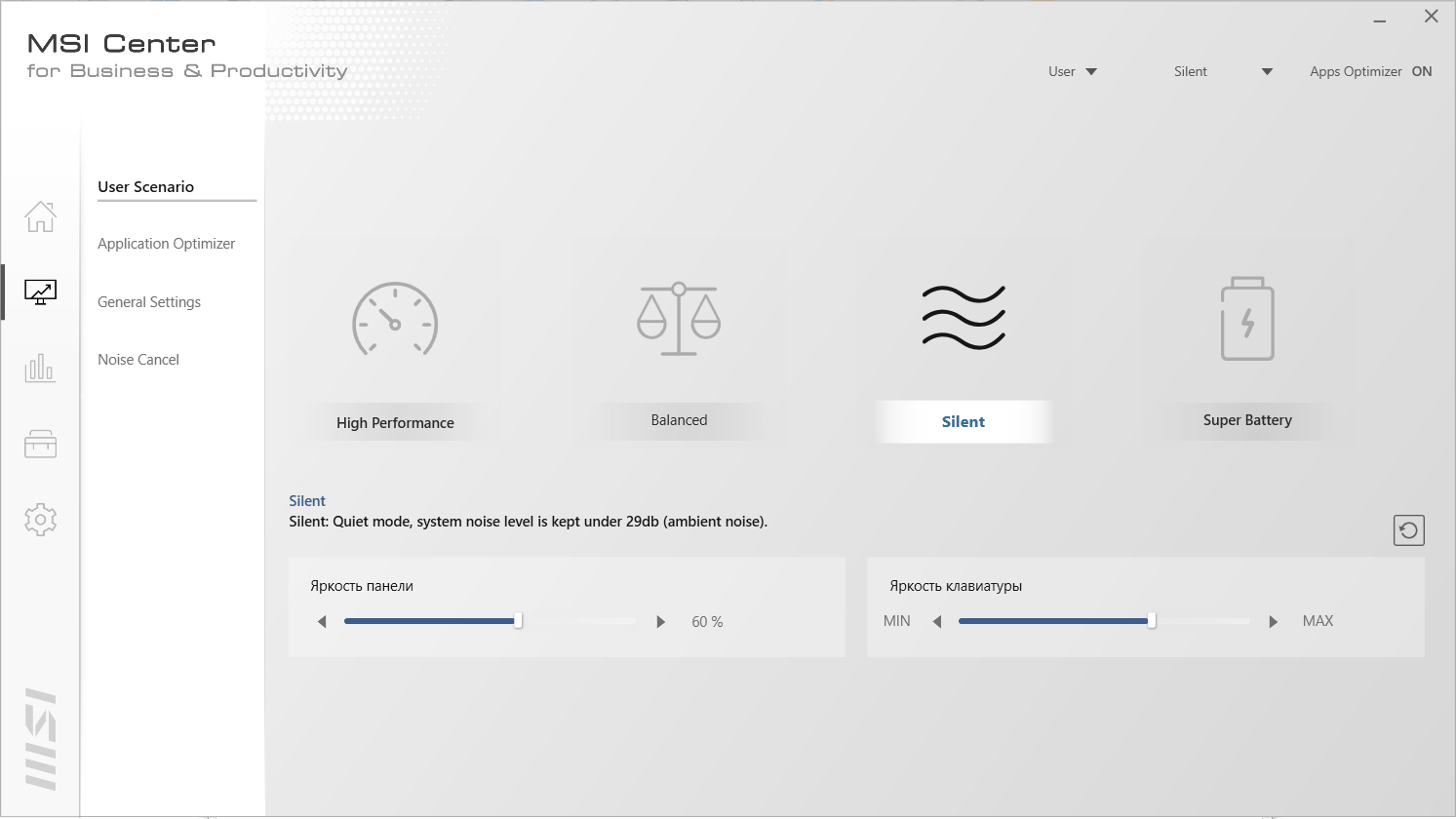Increase keyboard brightness with right arrow

point(1273,622)
